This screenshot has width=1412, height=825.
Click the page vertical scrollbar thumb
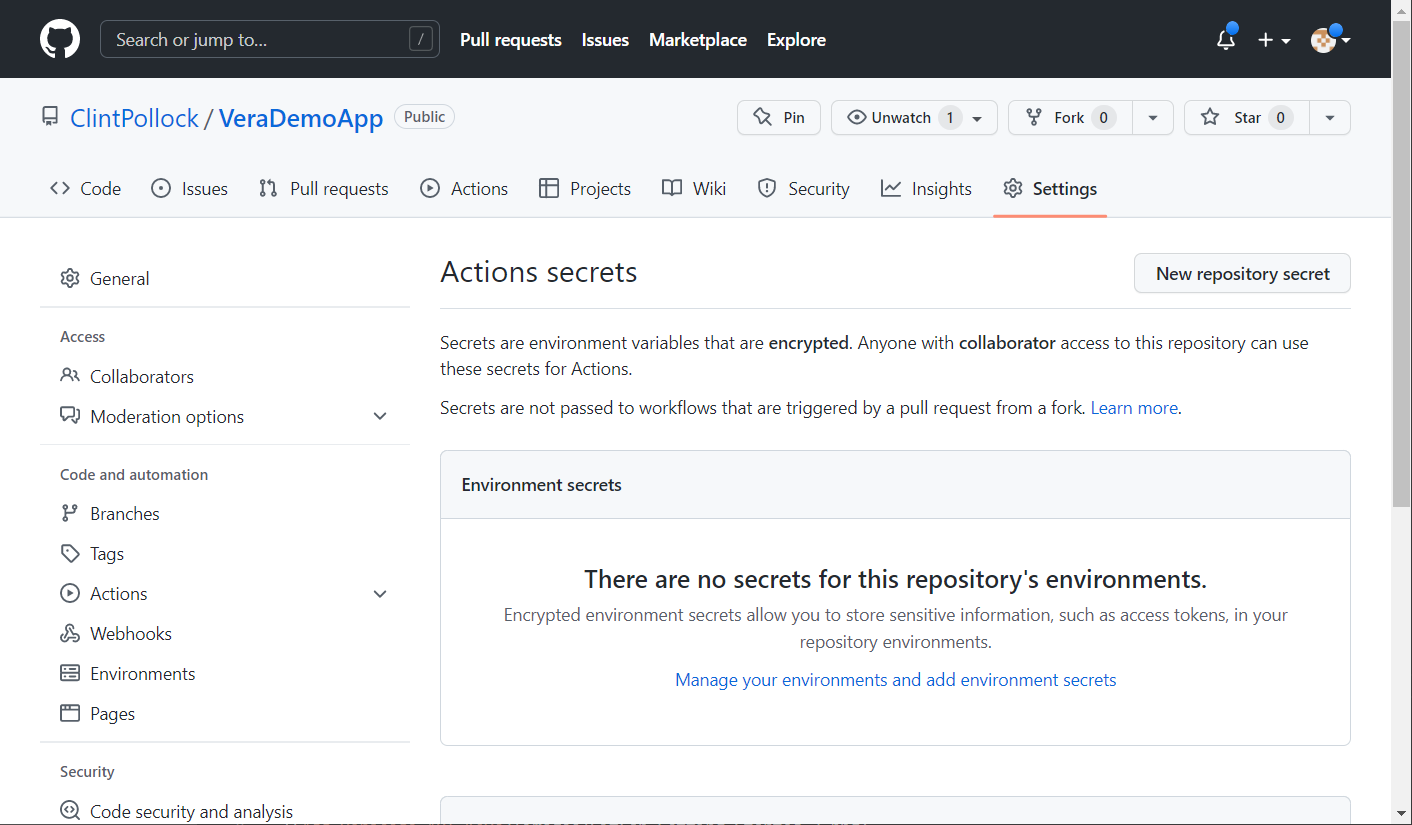tap(1402, 263)
